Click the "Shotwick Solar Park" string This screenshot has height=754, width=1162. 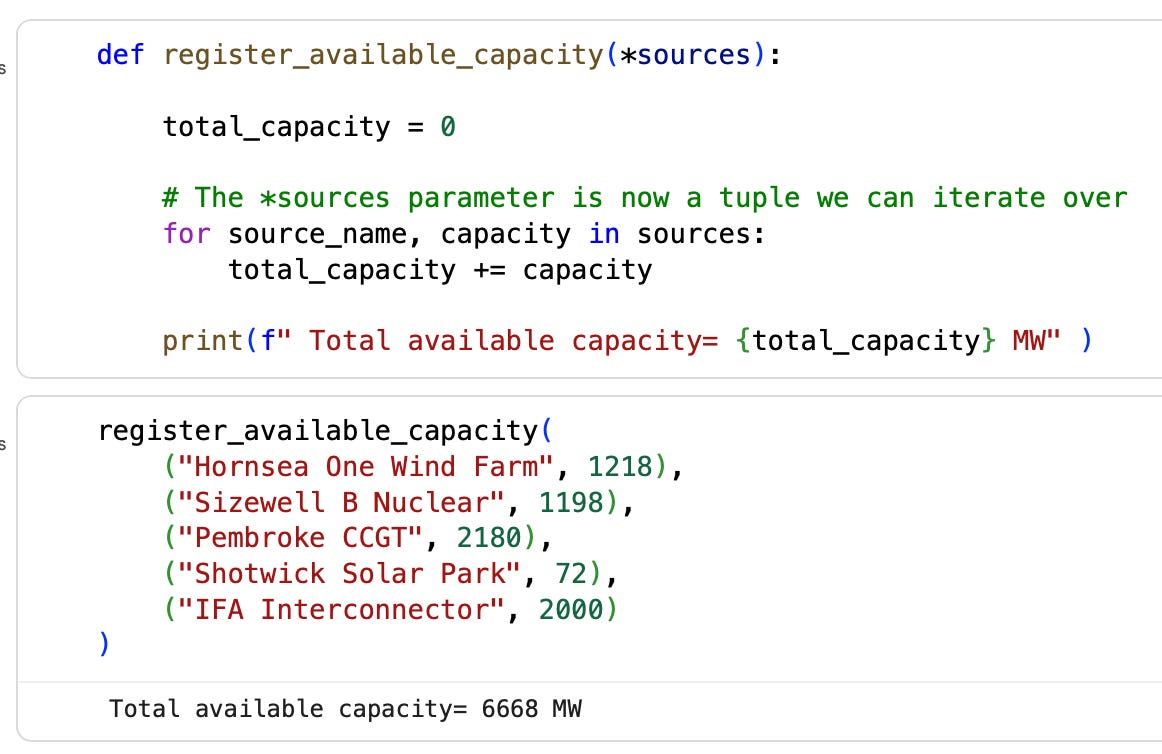350,574
